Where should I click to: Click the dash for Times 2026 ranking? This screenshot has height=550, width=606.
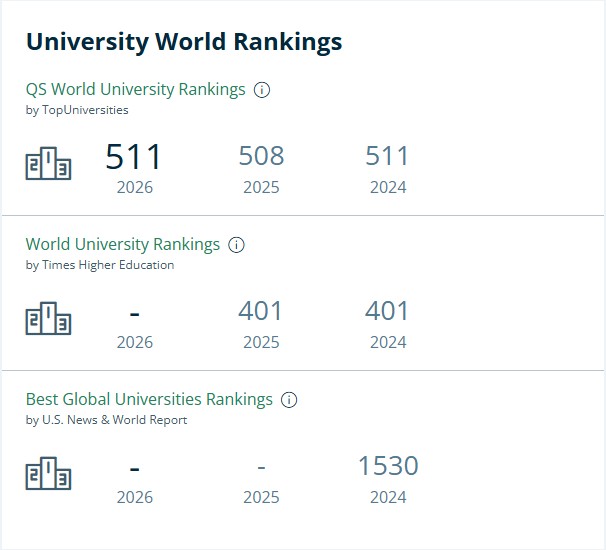tap(134, 314)
